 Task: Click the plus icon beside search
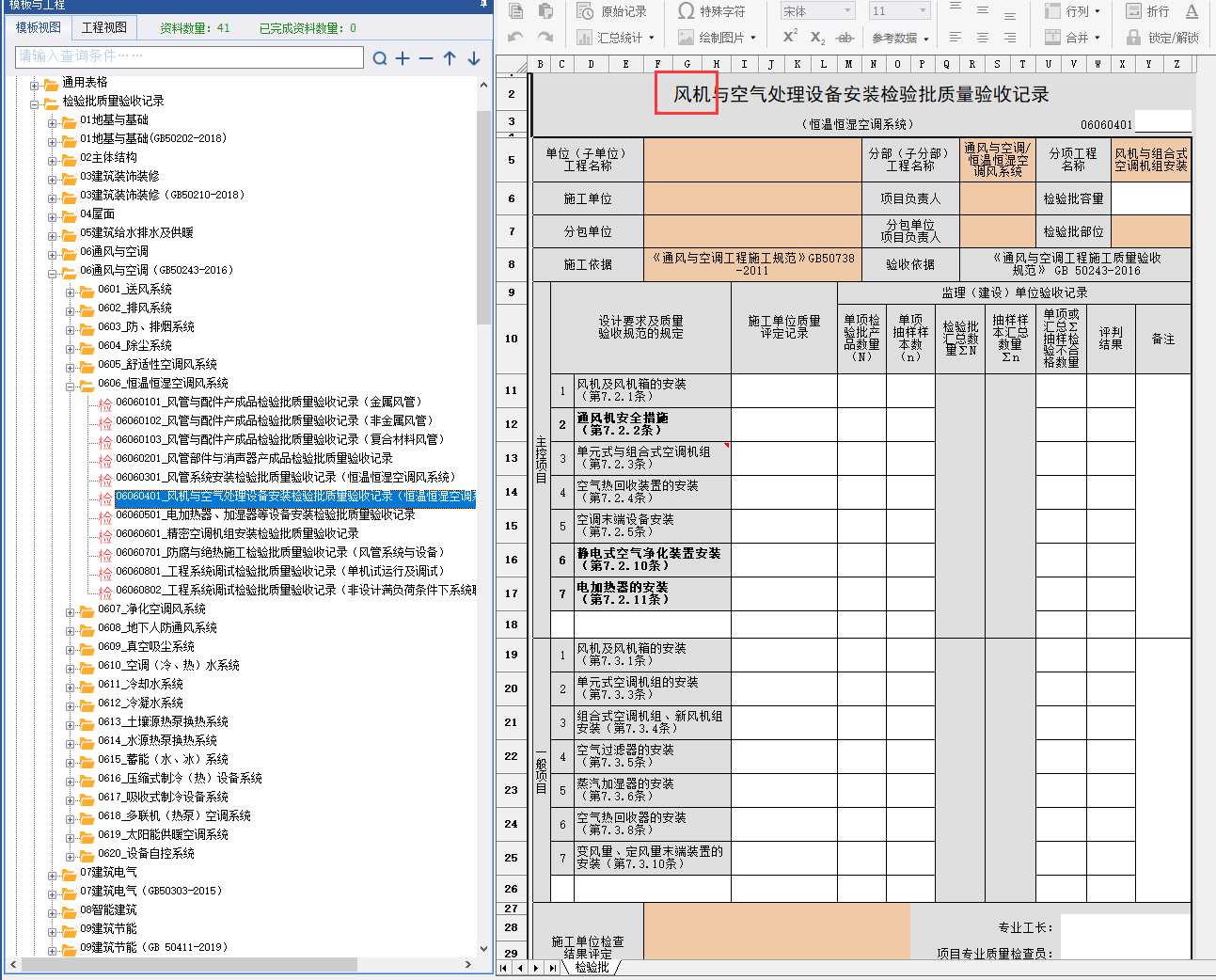click(403, 58)
